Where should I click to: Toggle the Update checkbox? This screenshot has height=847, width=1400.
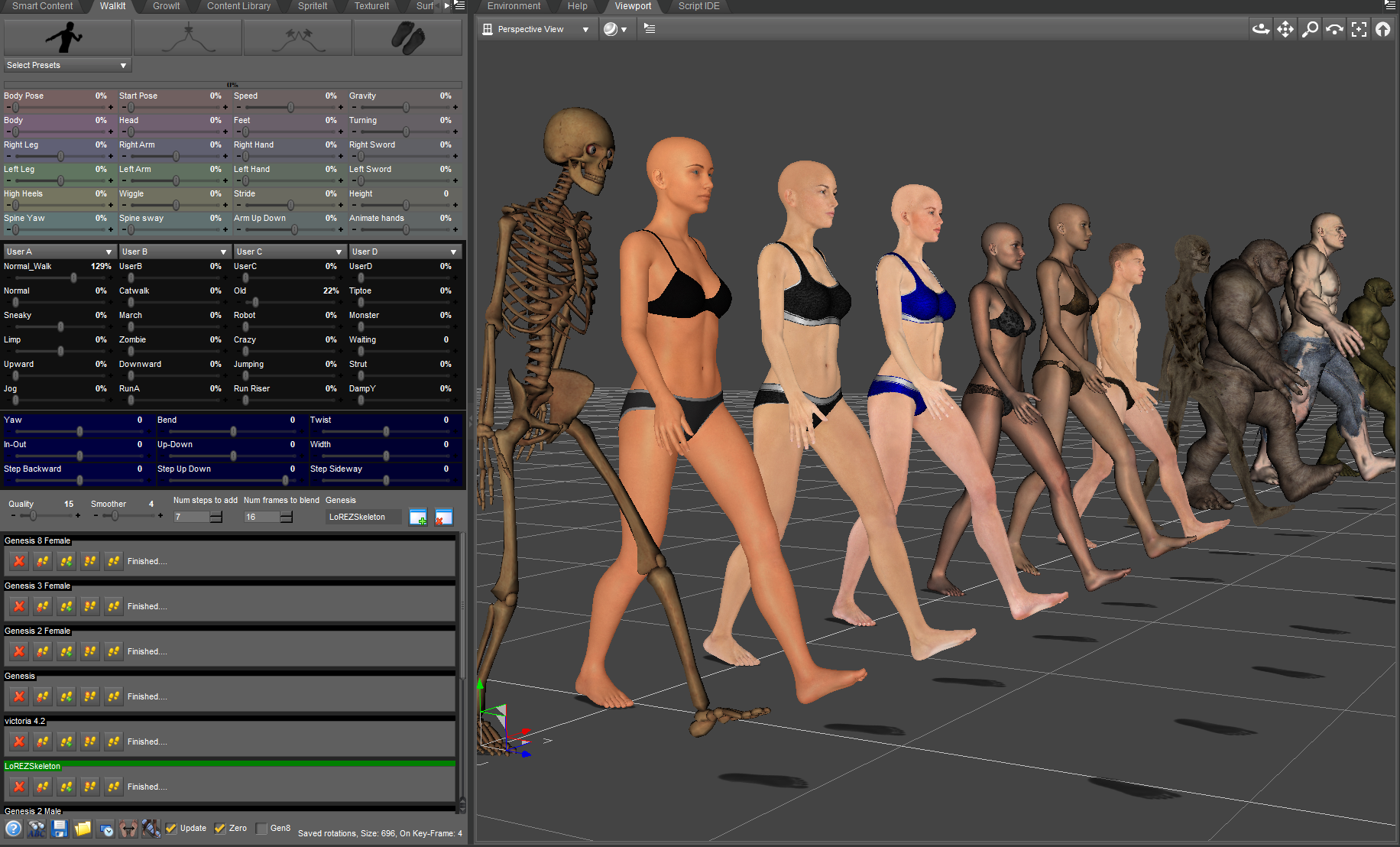[171, 829]
